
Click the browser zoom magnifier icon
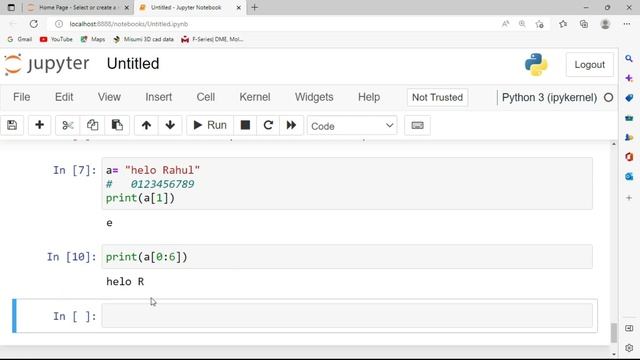click(522, 24)
